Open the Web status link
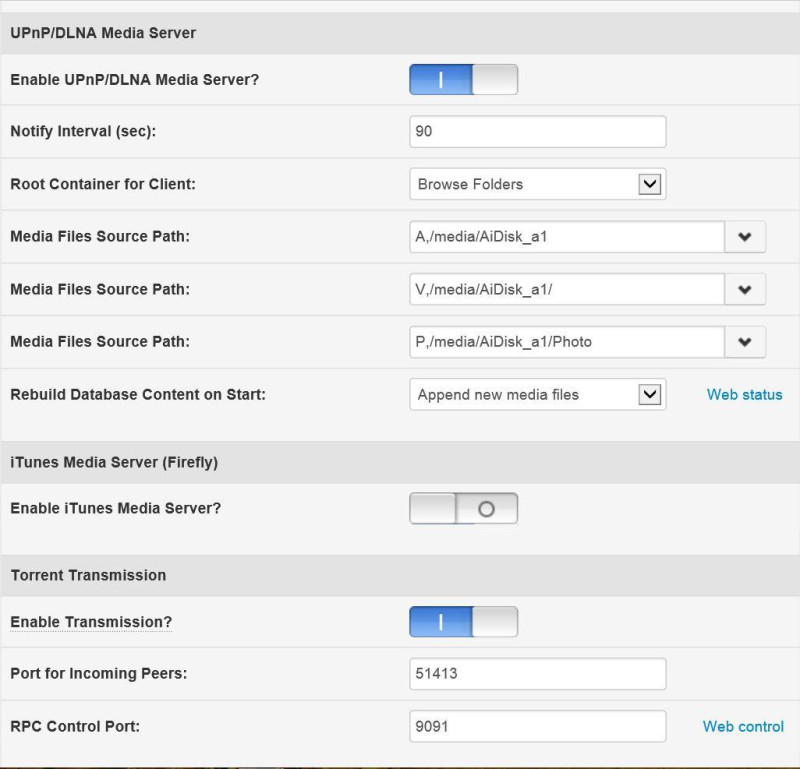This screenshot has height=769, width=800. [744, 394]
